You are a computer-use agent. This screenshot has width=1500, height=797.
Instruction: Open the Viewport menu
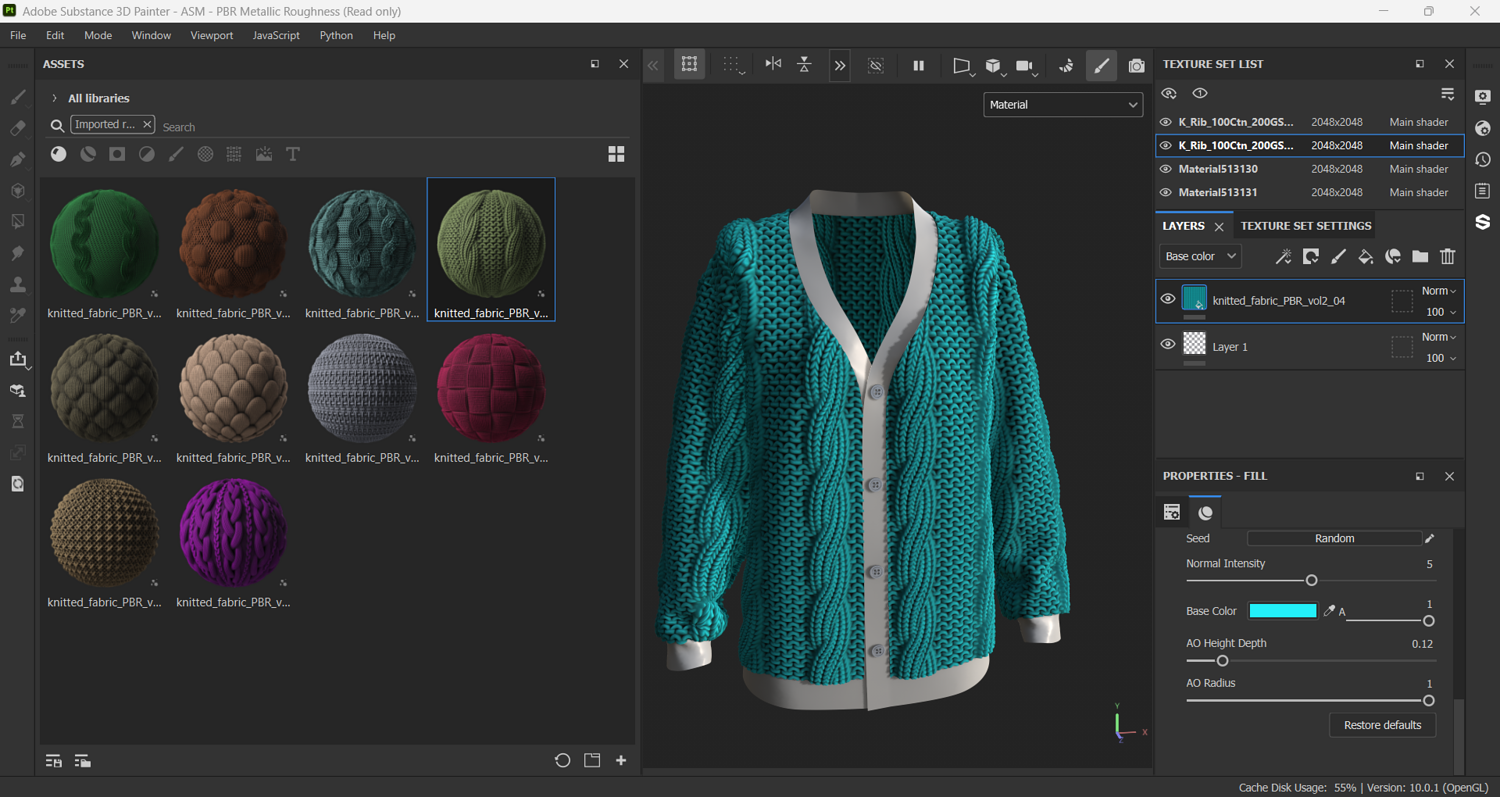point(211,35)
